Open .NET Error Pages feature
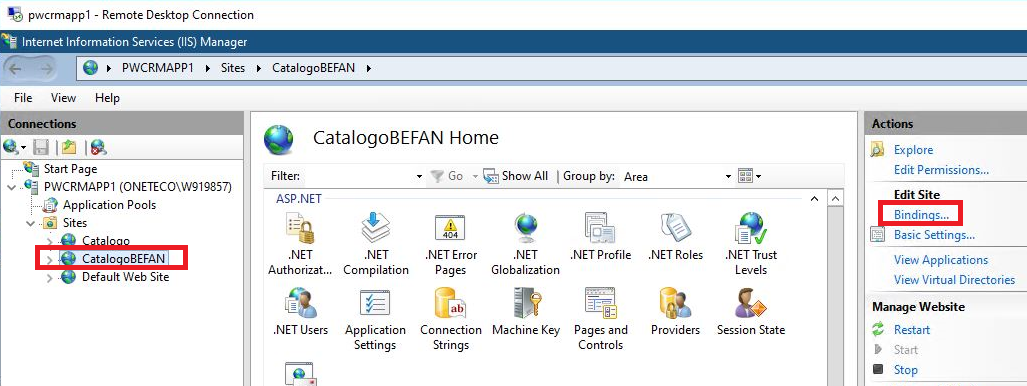Image resolution: width=1027 pixels, height=386 pixels. tap(451, 244)
